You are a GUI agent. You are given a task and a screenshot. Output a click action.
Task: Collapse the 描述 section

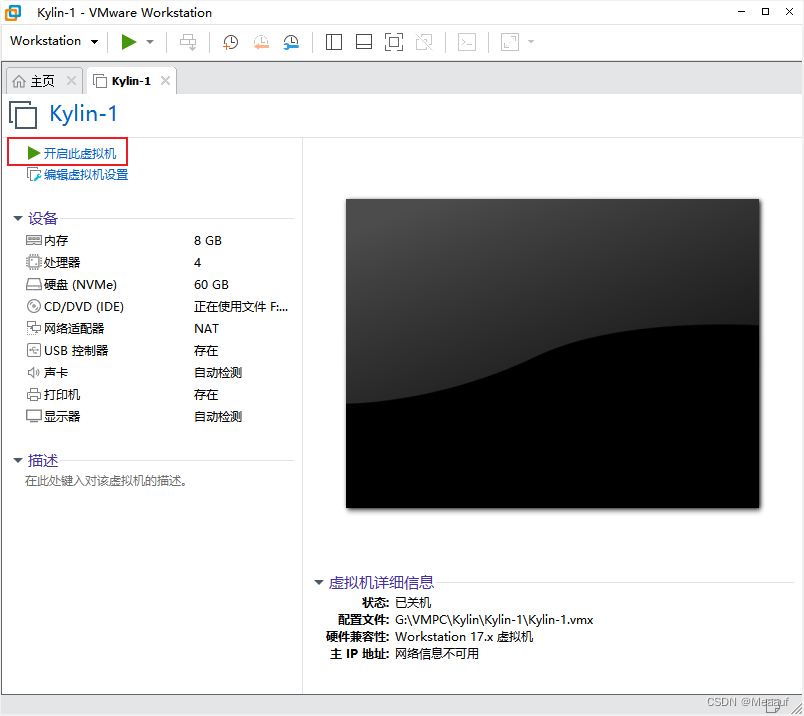[18, 461]
